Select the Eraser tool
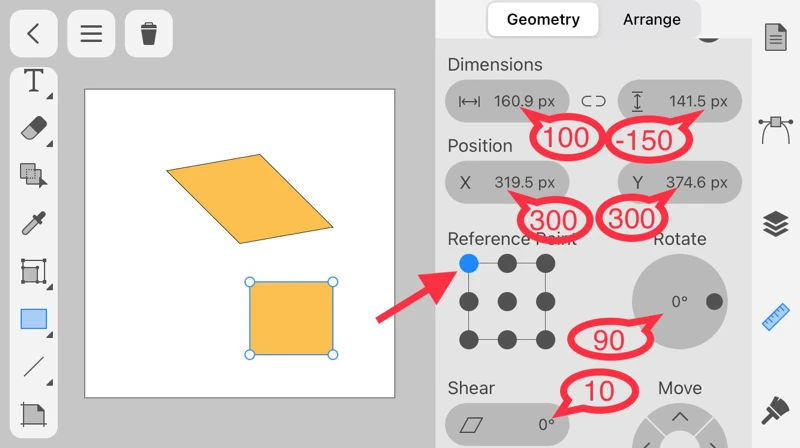 coord(33,128)
